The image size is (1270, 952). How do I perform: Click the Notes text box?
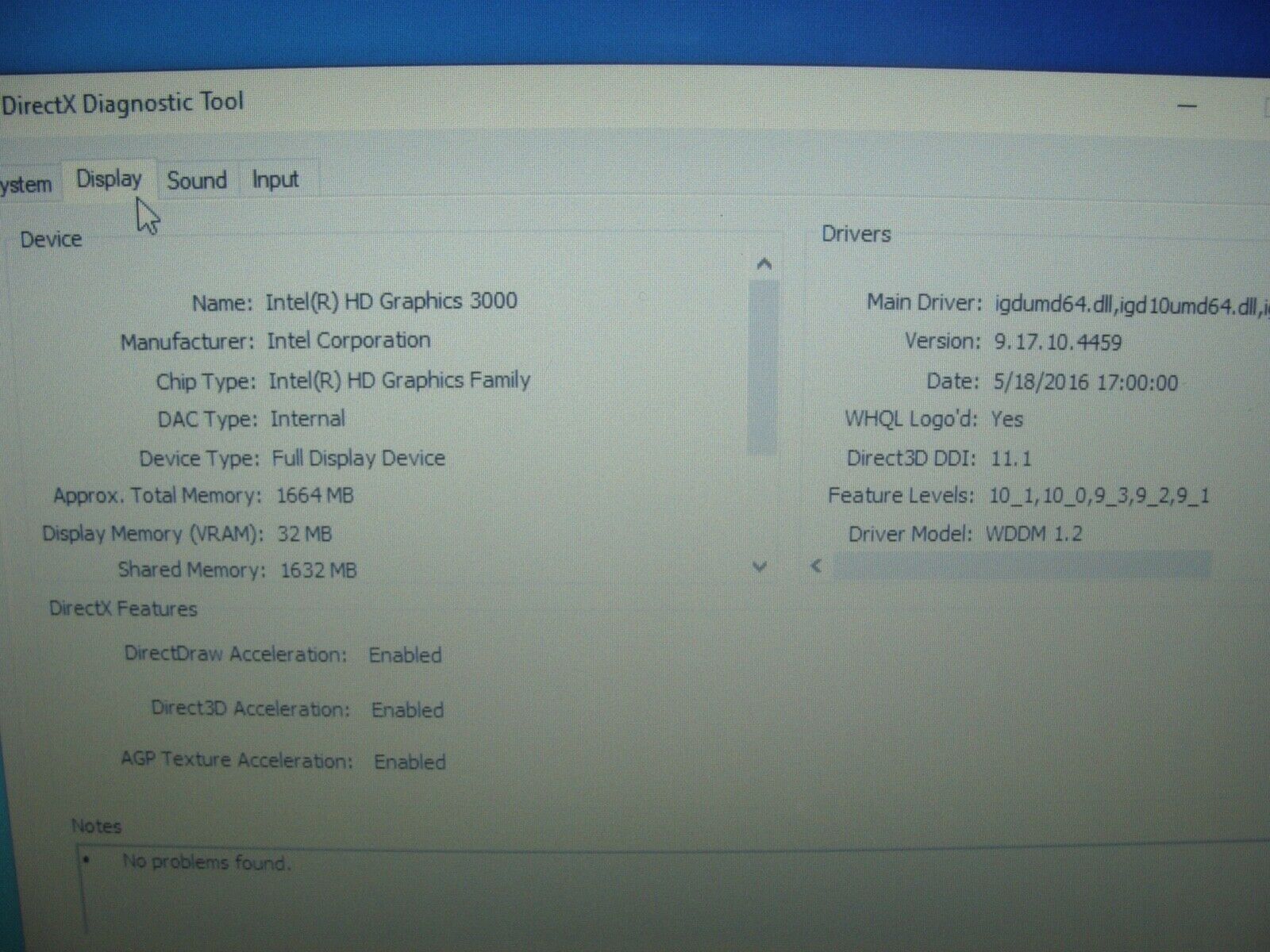click(675, 890)
